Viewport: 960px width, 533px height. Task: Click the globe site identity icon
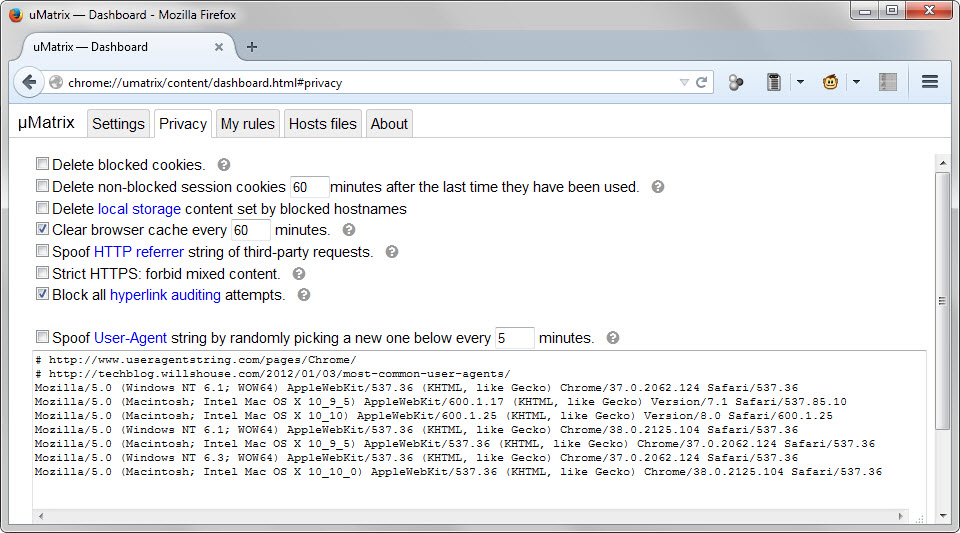[x=56, y=83]
